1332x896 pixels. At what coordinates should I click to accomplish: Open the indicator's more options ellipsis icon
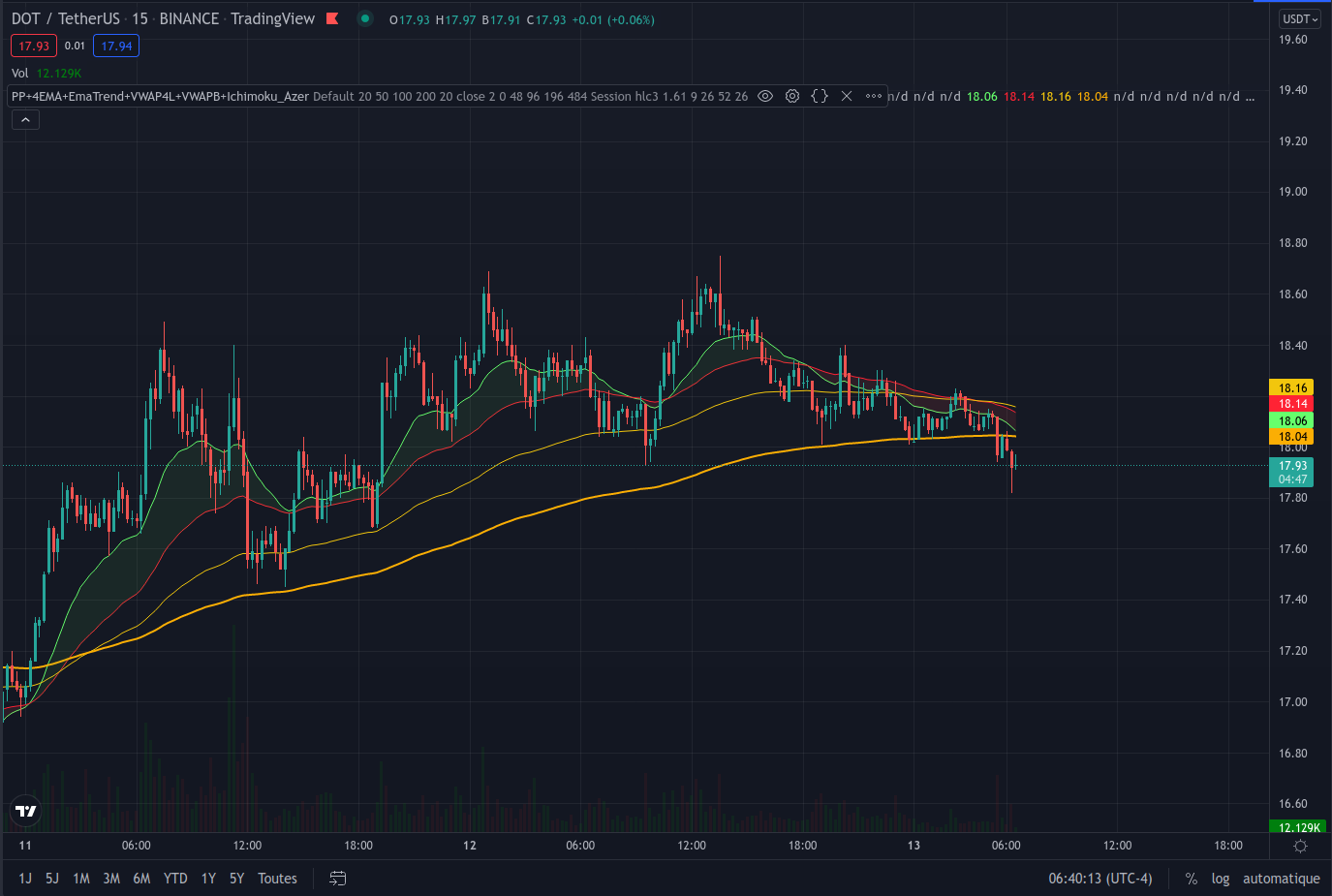(x=873, y=96)
